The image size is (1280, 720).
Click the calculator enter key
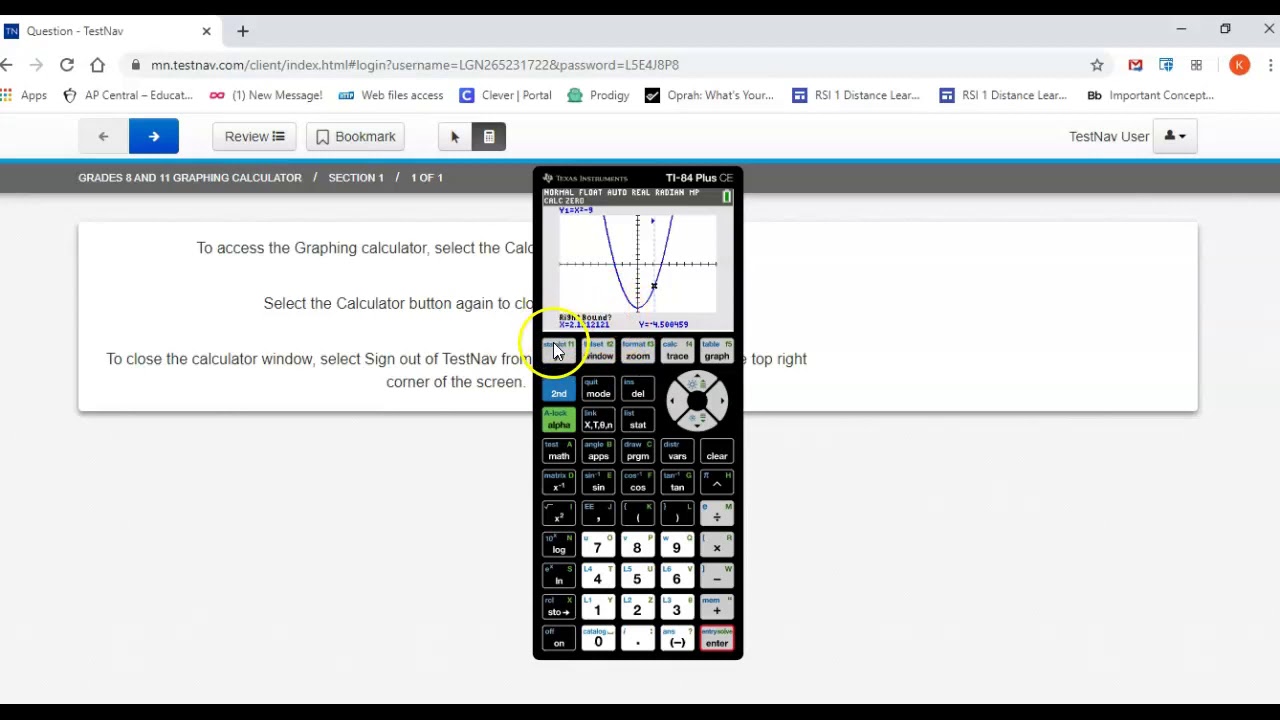click(x=717, y=637)
